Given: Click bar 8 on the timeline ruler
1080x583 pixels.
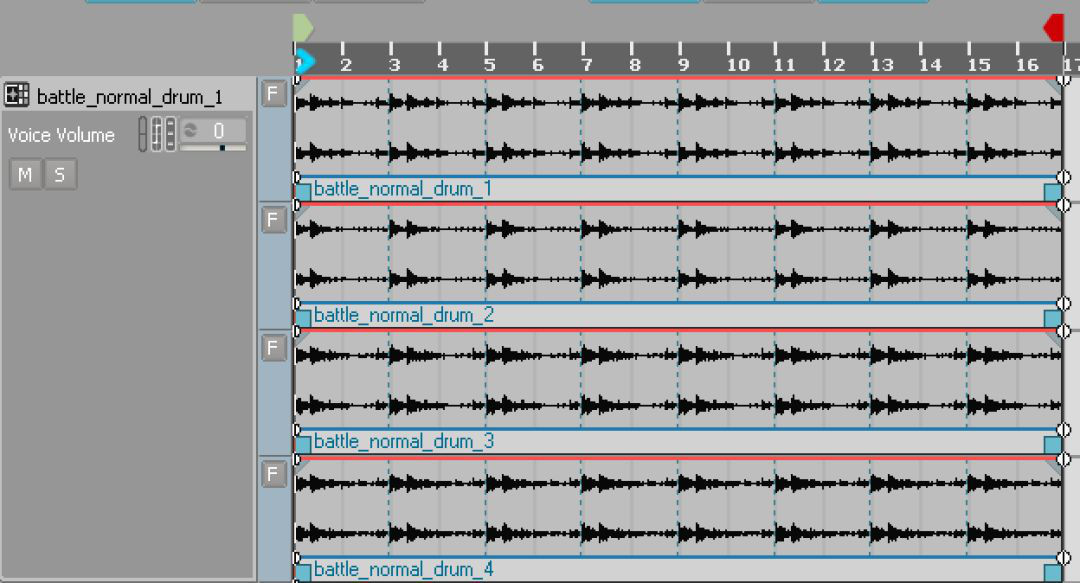Looking at the screenshot, I should coord(635,65).
